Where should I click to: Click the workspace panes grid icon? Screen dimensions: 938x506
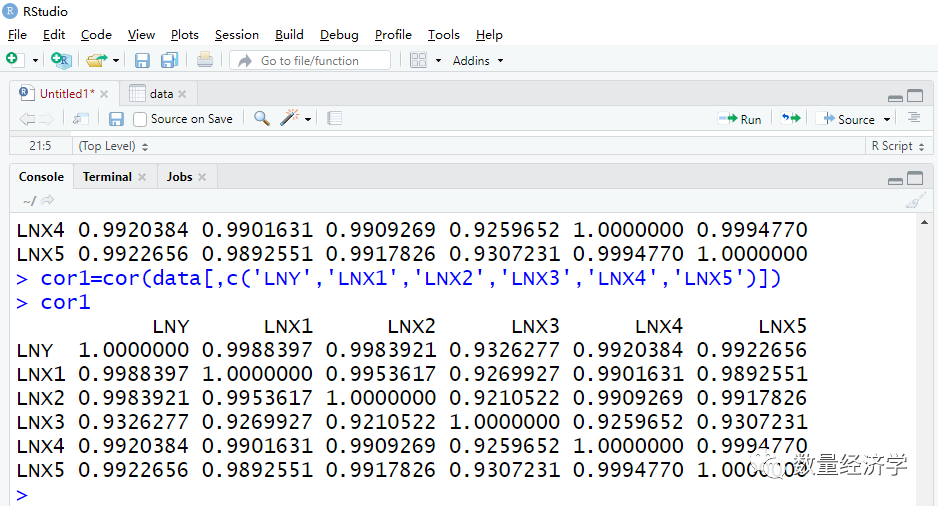tap(418, 60)
